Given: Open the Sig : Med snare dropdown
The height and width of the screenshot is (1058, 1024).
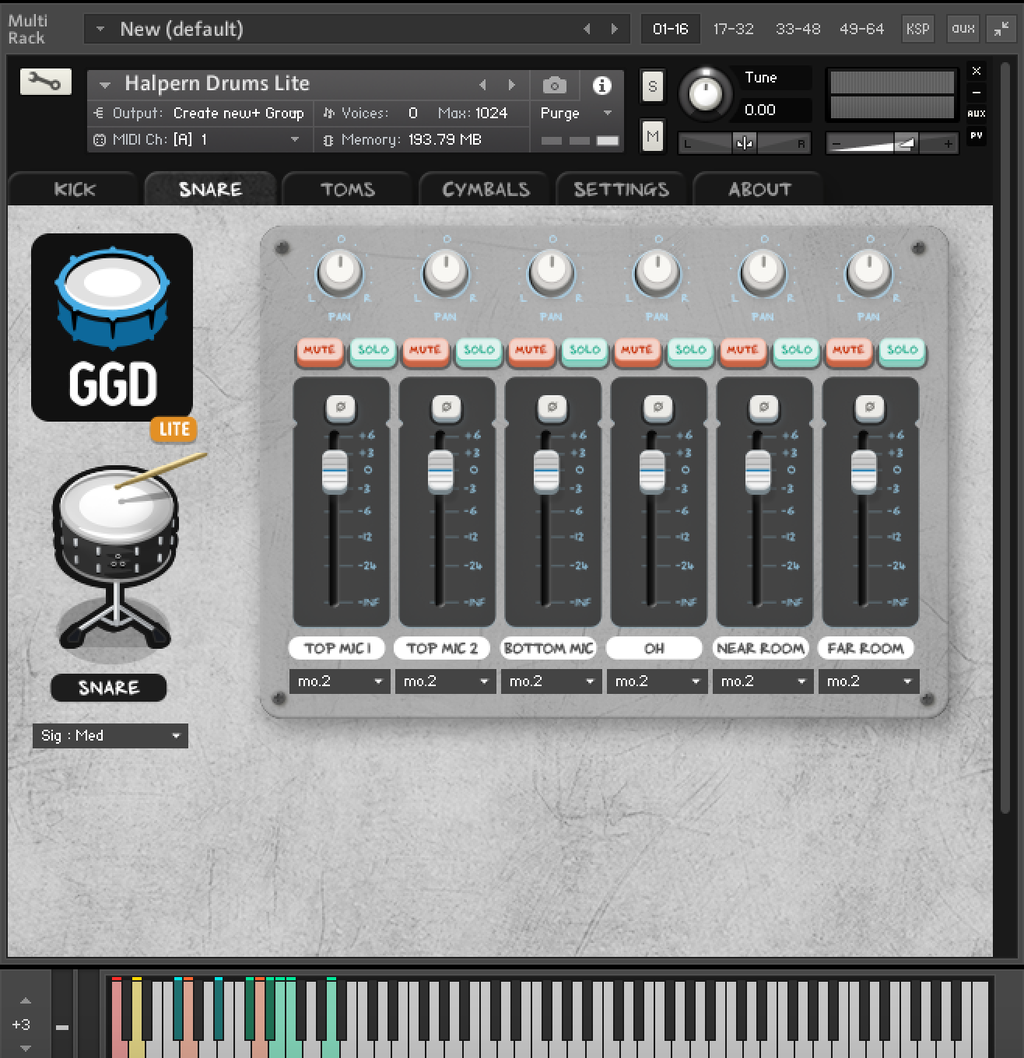Looking at the screenshot, I should [x=110, y=735].
